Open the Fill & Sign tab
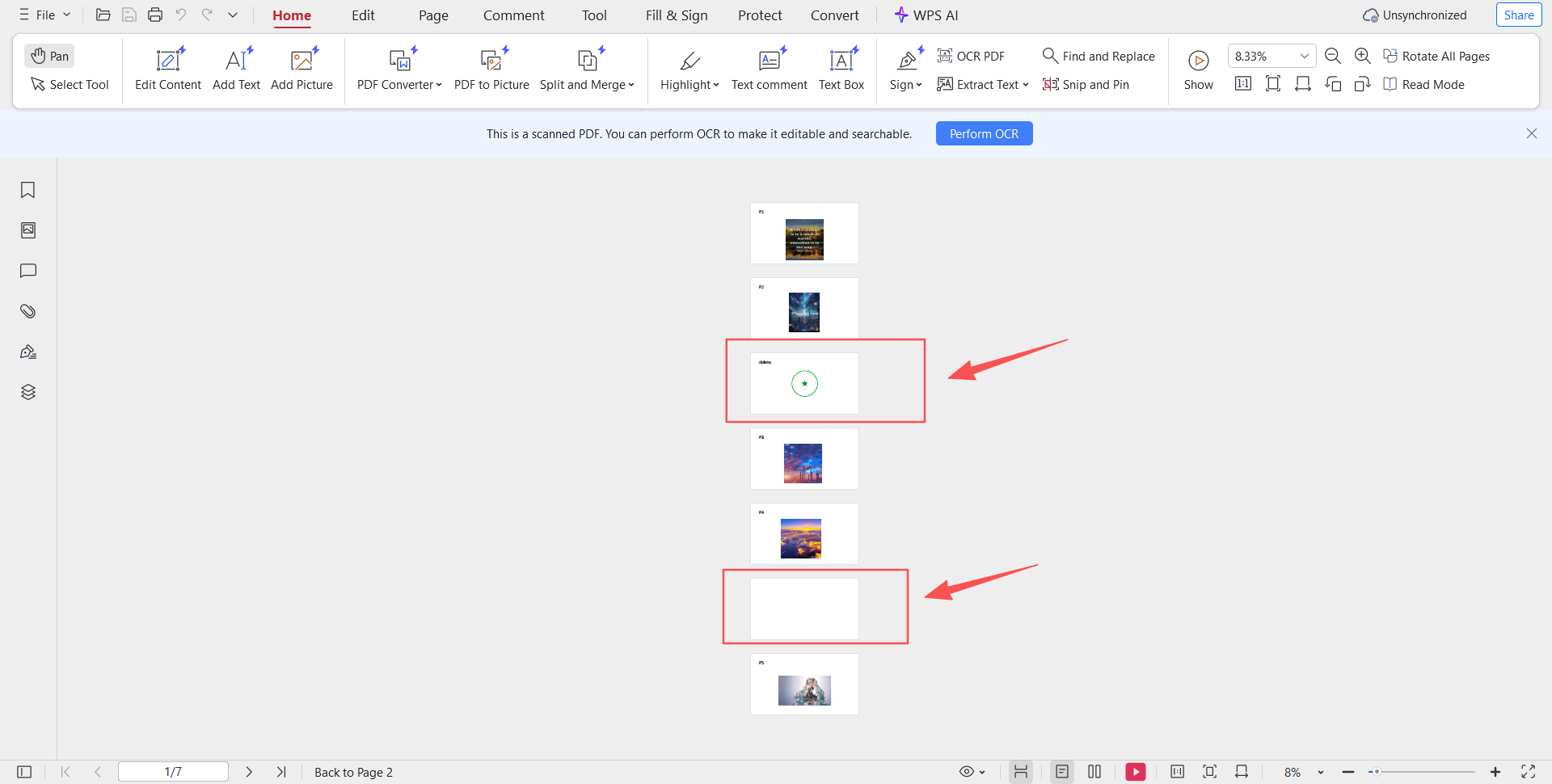This screenshot has width=1552, height=784. tap(677, 15)
